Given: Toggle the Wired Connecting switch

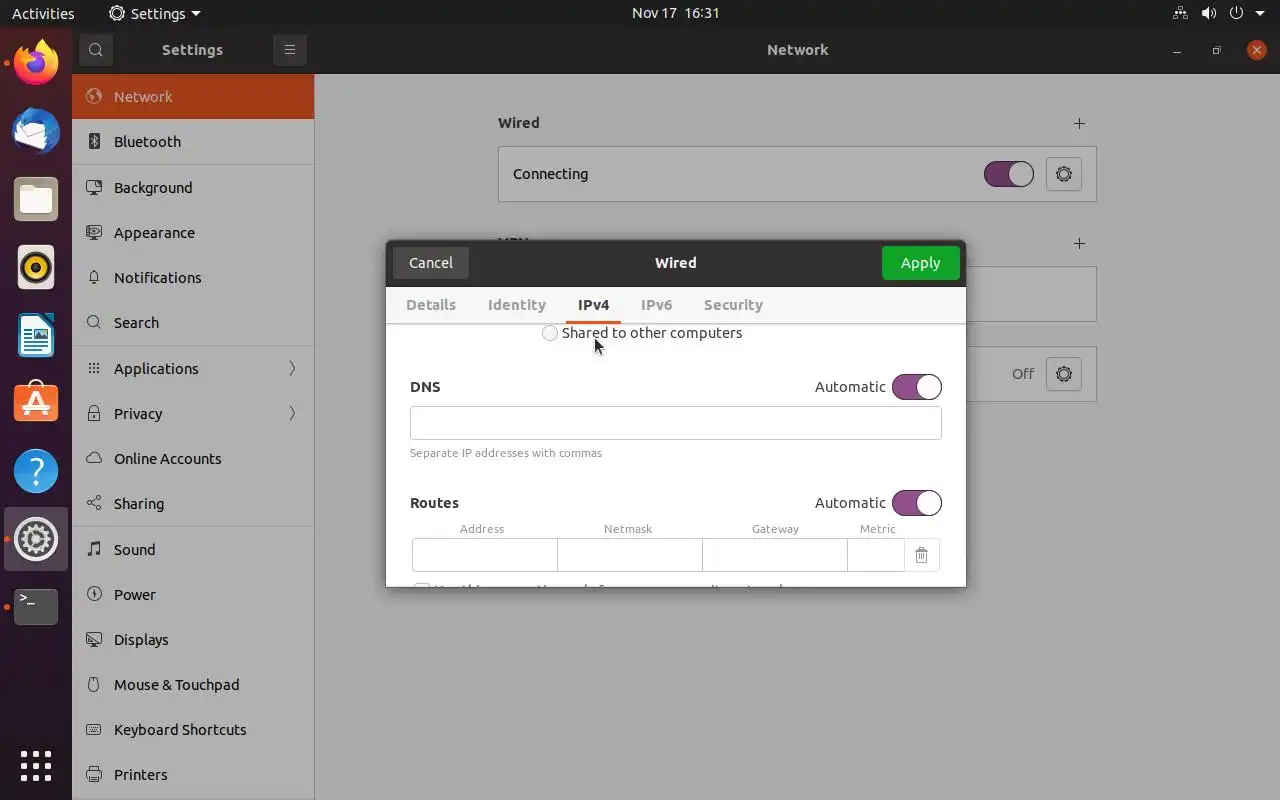Looking at the screenshot, I should (x=1009, y=174).
